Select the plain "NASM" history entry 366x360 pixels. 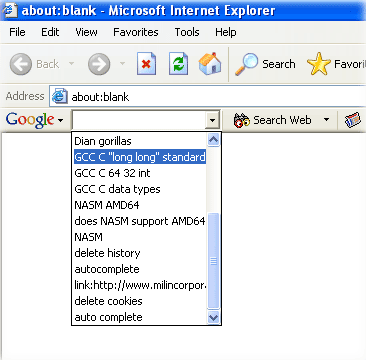(x=140, y=237)
